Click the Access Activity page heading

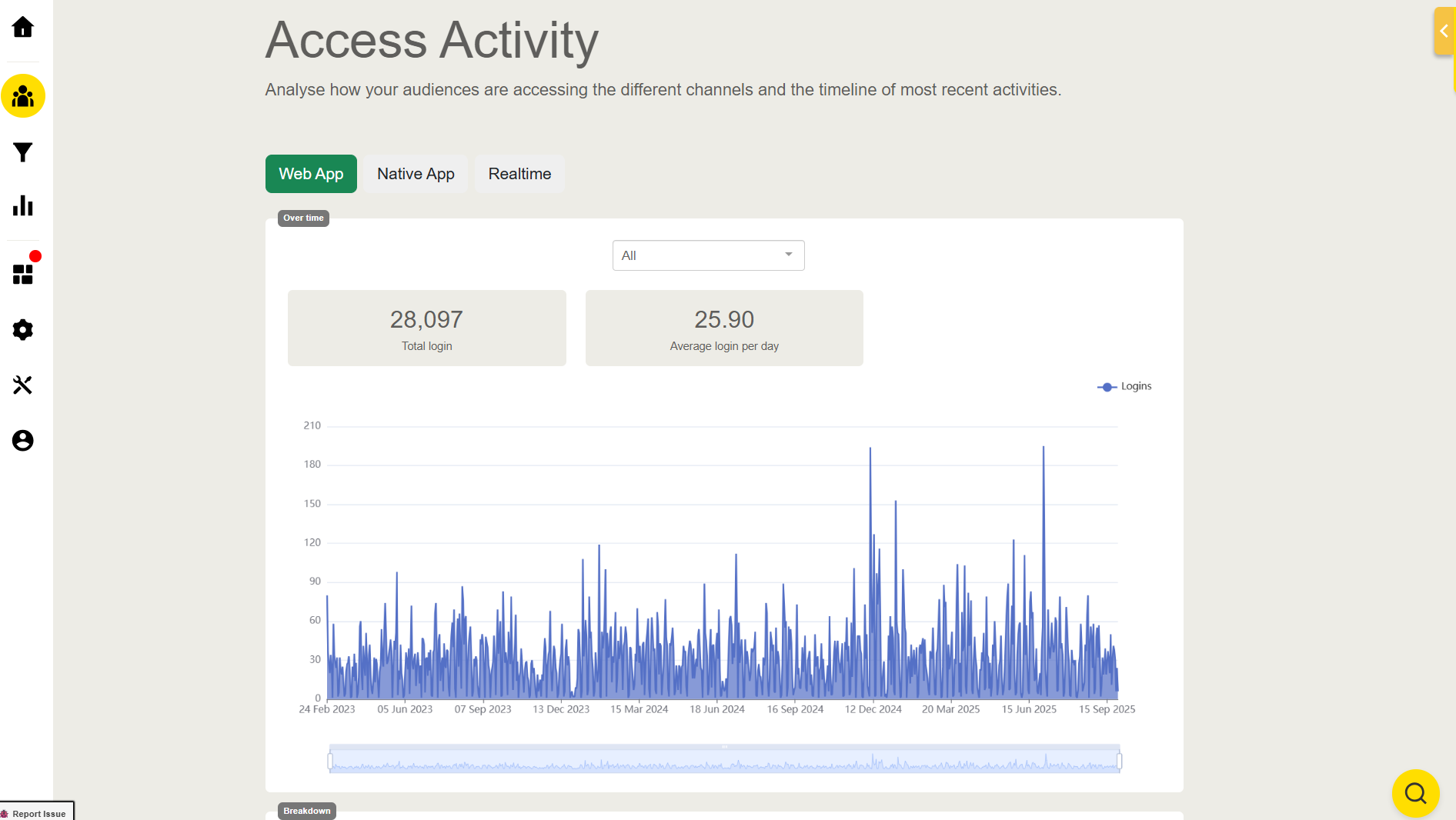click(432, 39)
